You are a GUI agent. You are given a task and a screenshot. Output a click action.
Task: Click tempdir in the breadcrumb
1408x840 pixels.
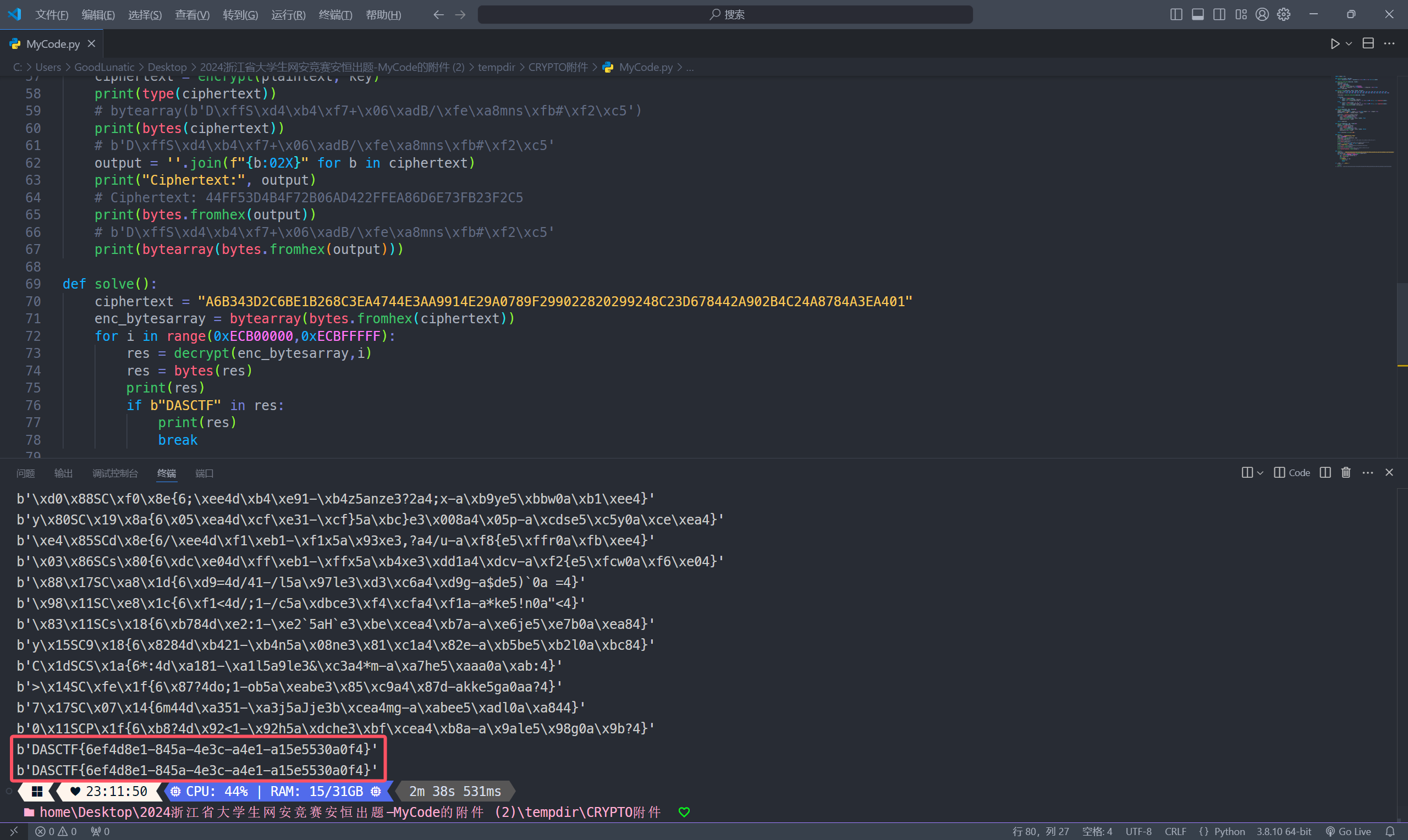click(x=496, y=67)
